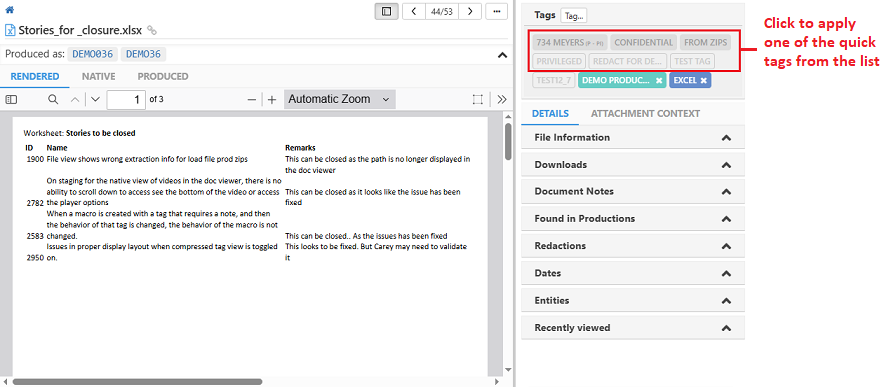Click the horizontal scrollbar right arrow
The height and width of the screenshot is (387, 891).
(x=497, y=382)
